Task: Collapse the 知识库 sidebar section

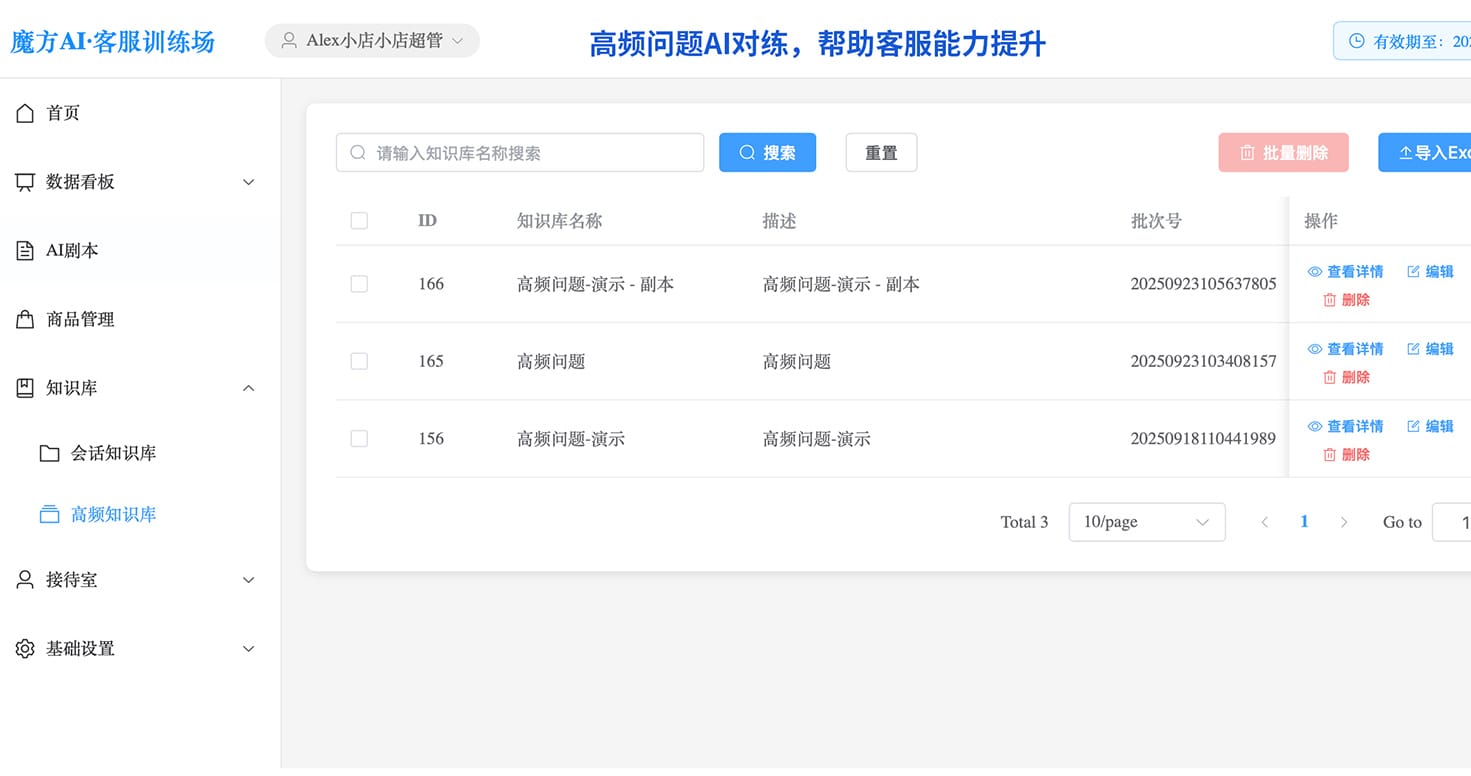Action: [249, 388]
